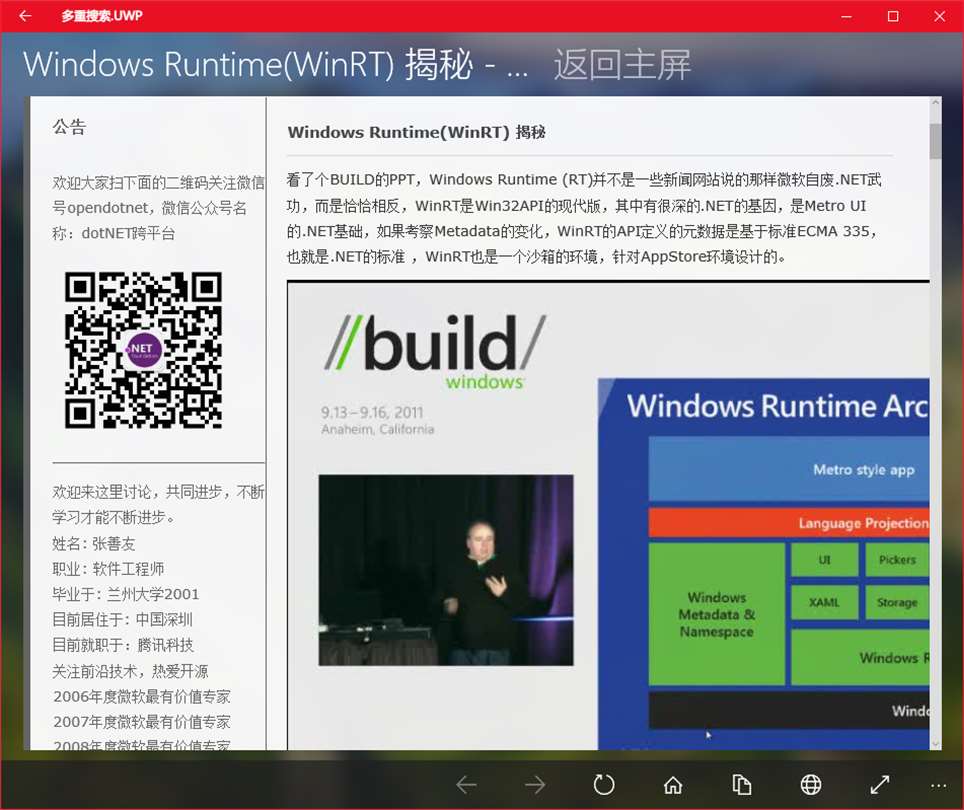964x810 pixels.
Task: Click the 返回主屏 link
Action: point(622,65)
